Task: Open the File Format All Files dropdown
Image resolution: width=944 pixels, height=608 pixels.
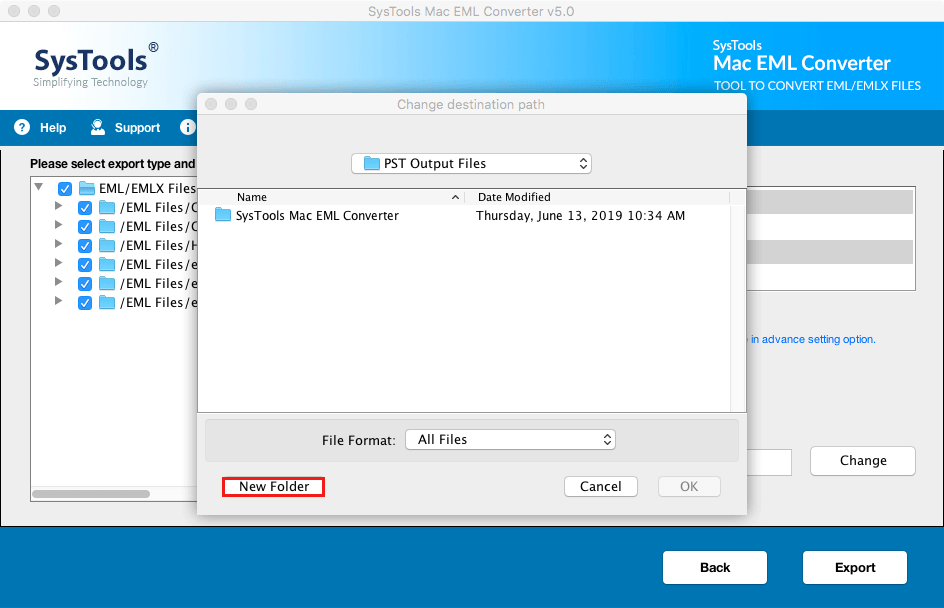Action: 511,439
